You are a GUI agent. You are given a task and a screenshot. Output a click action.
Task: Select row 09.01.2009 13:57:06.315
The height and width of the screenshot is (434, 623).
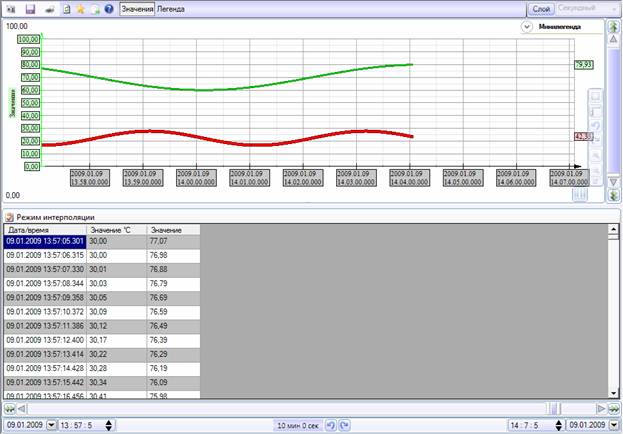coord(102,255)
